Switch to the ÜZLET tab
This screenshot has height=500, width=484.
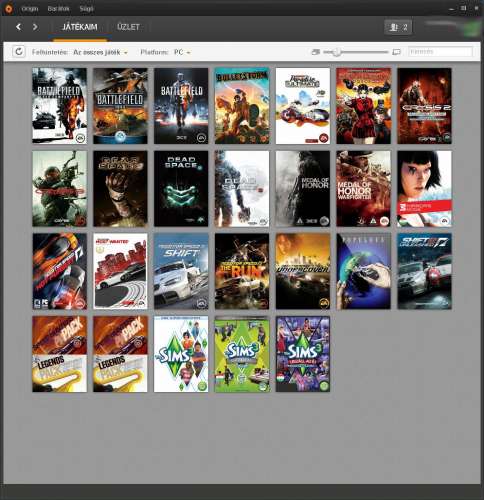click(x=128, y=27)
